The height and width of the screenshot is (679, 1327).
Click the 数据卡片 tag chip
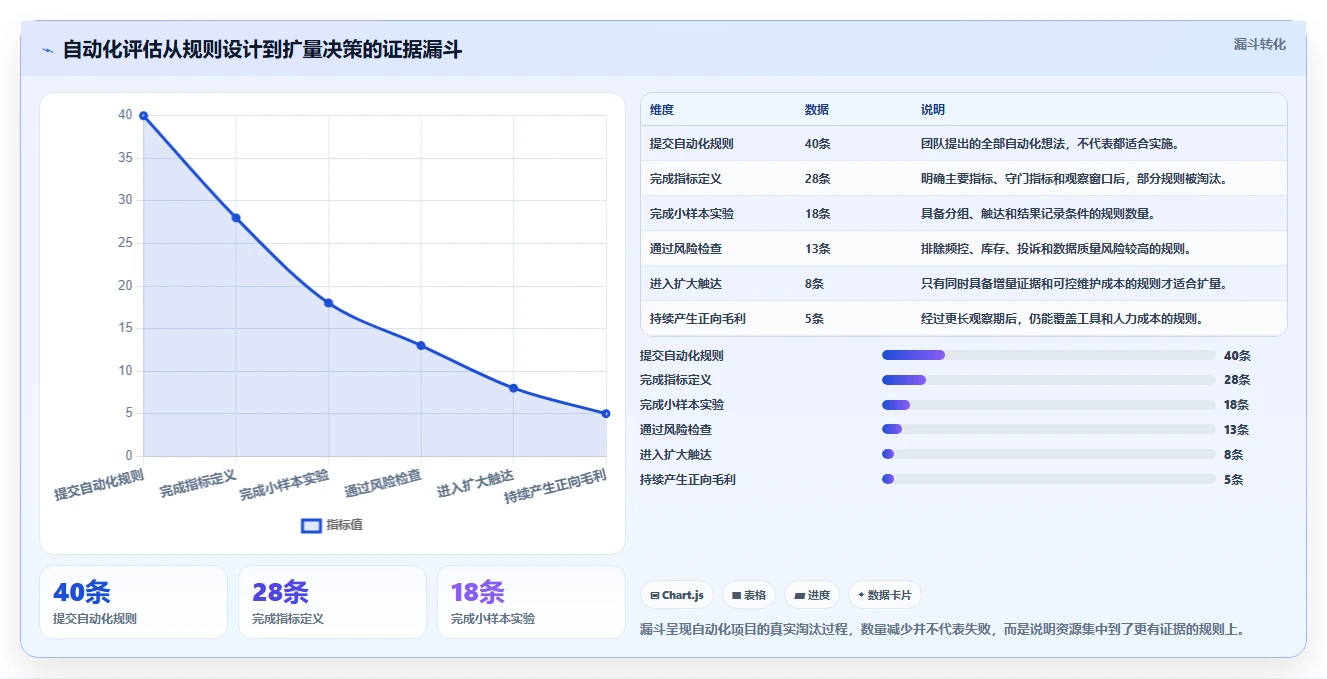(885, 595)
